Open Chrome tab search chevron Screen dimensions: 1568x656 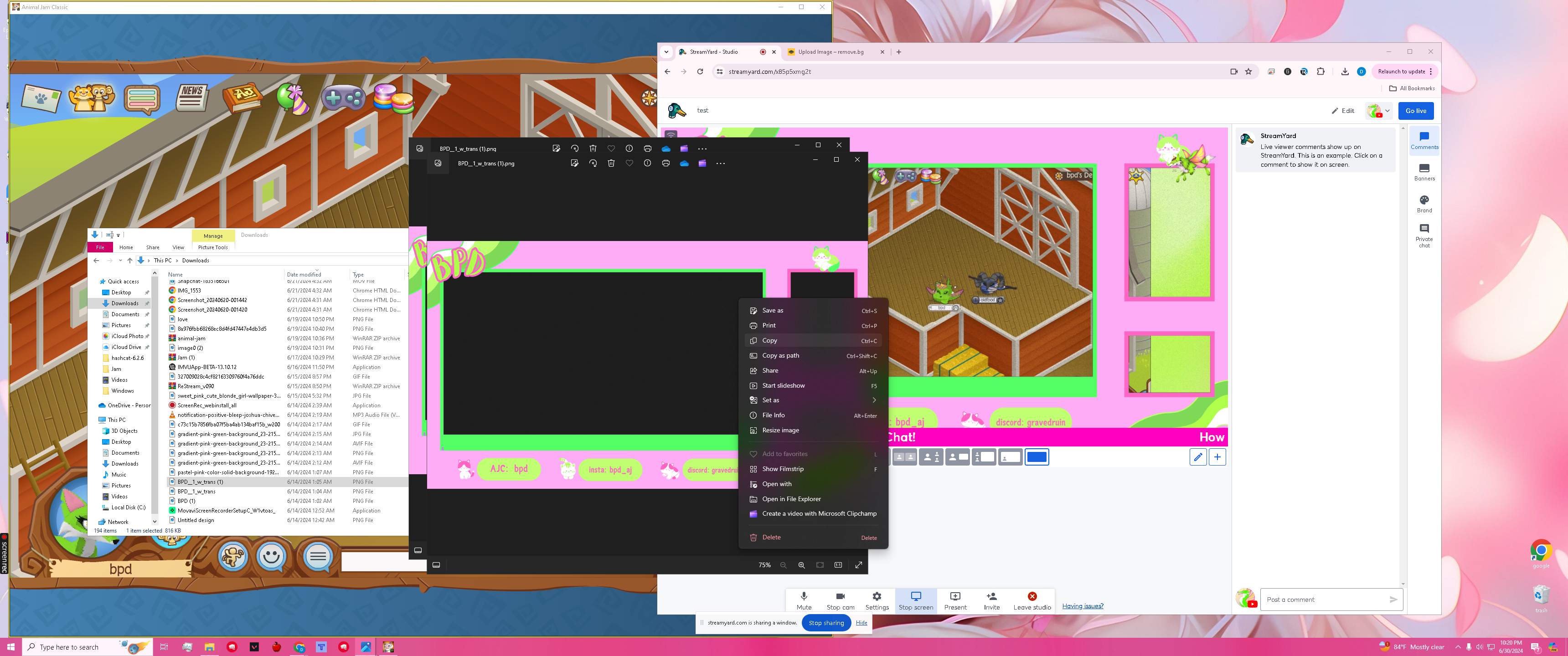(x=666, y=52)
